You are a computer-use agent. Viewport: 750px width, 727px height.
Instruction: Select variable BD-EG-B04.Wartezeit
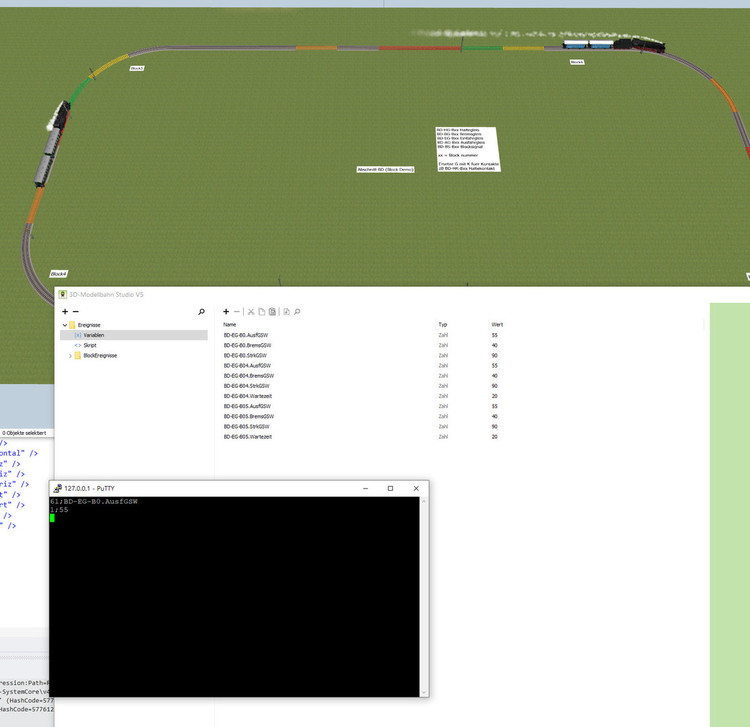pyautogui.click(x=248, y=396)
